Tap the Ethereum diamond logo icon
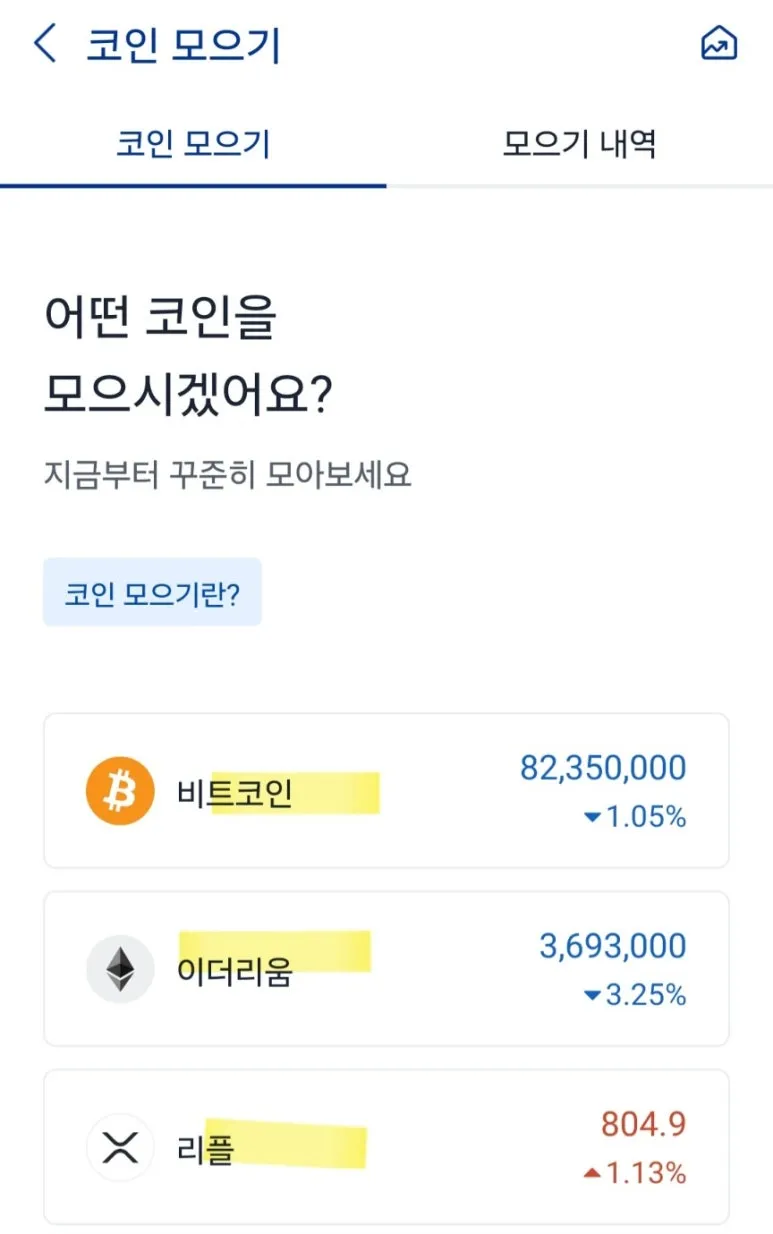773x1234 pixels. 120,969
